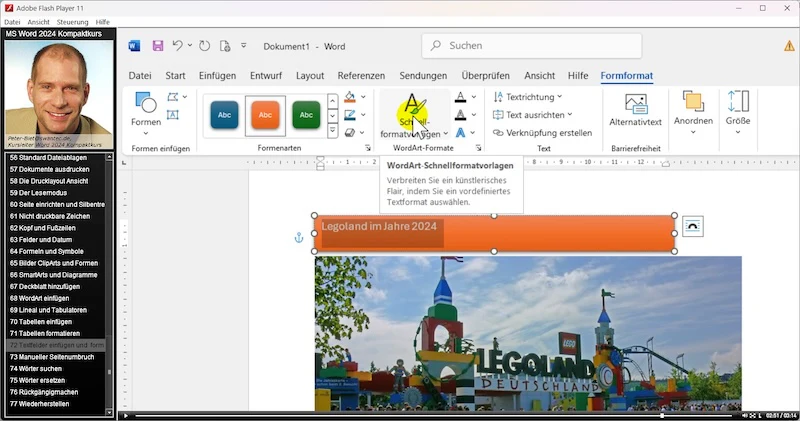Undo the last action with undo arrow

[x=178, y=45]
